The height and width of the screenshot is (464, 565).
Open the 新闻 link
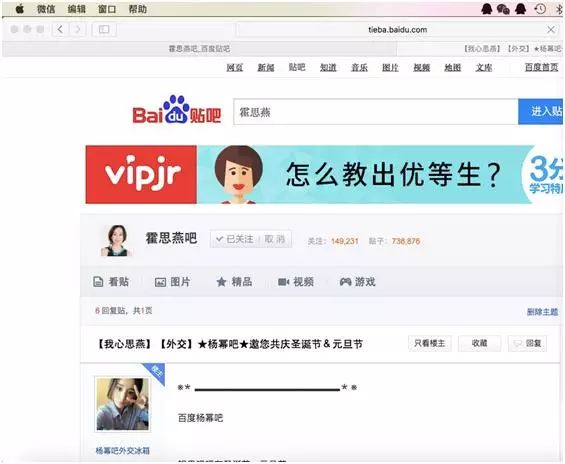click(266, 67)
